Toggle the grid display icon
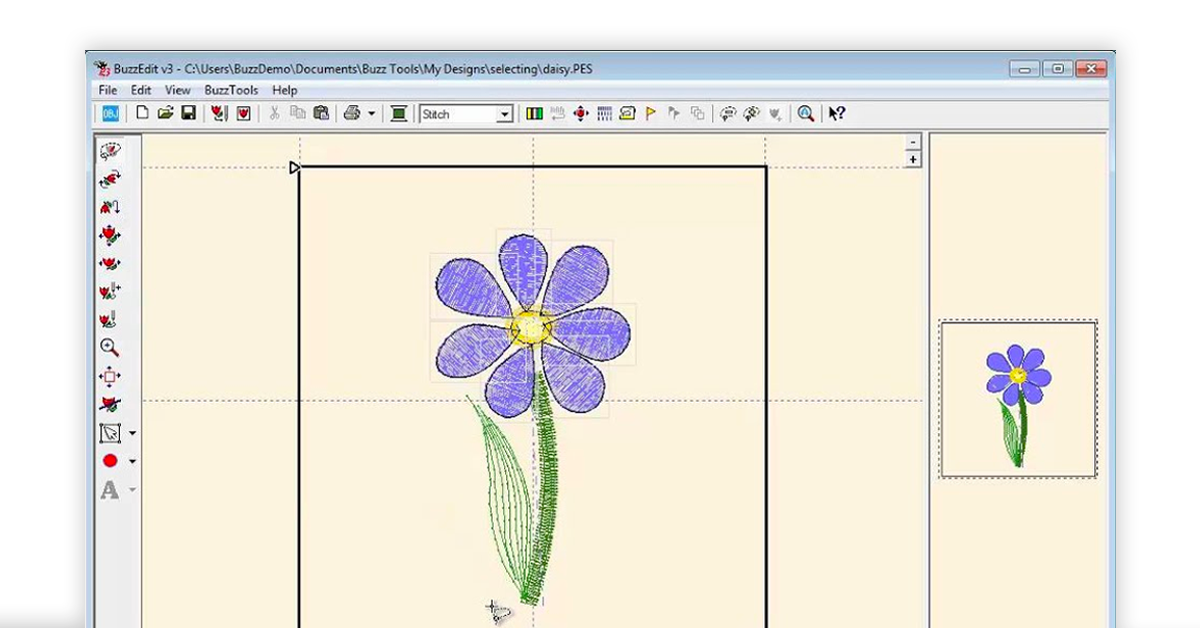 pos(604,113)
